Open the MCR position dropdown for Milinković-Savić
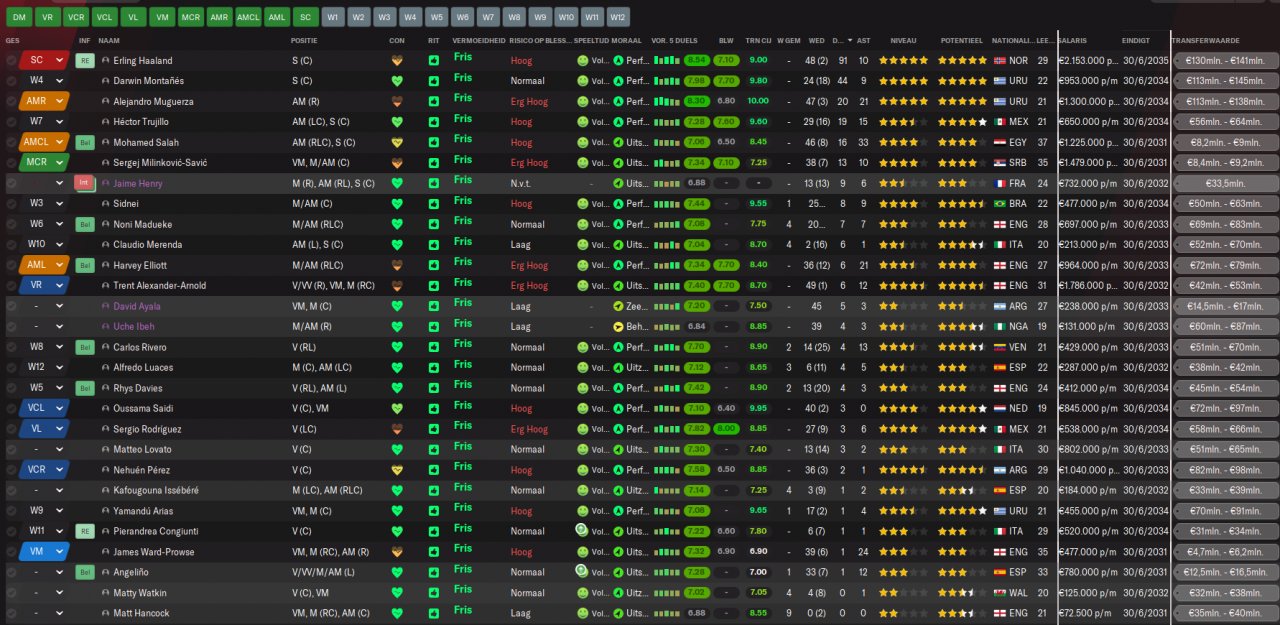Viewport: 1280px width, 625px height. pos(44,163)
